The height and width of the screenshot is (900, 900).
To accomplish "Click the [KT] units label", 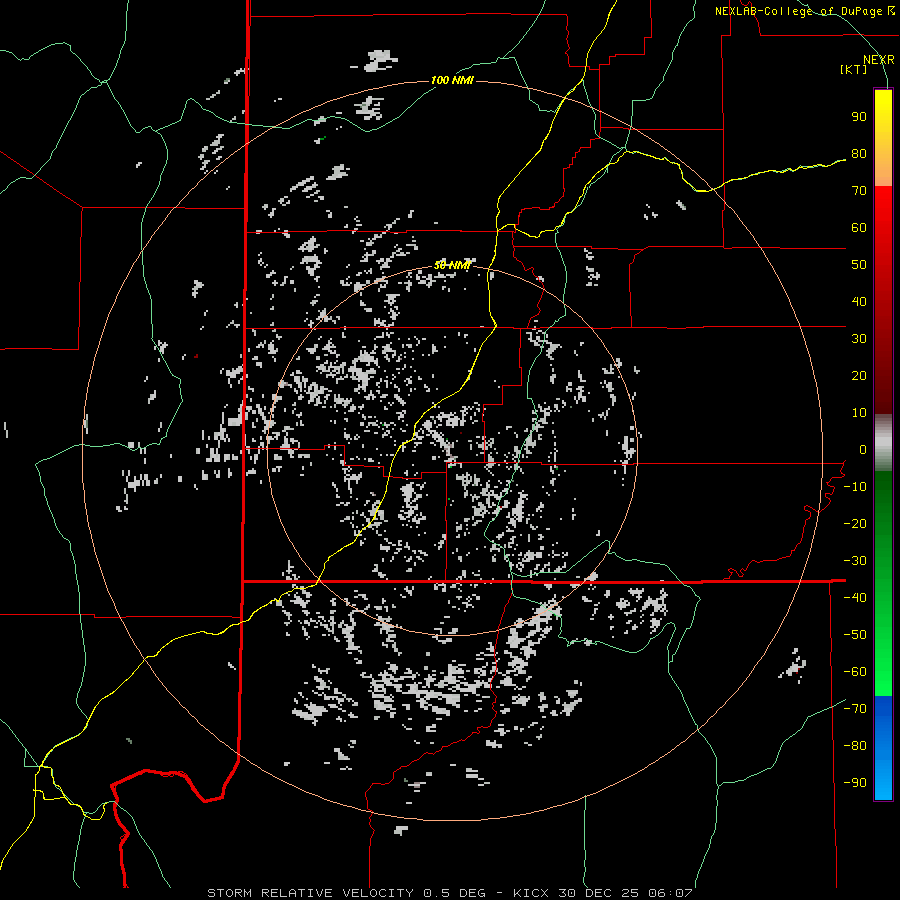I will click(x=854, y=69).
